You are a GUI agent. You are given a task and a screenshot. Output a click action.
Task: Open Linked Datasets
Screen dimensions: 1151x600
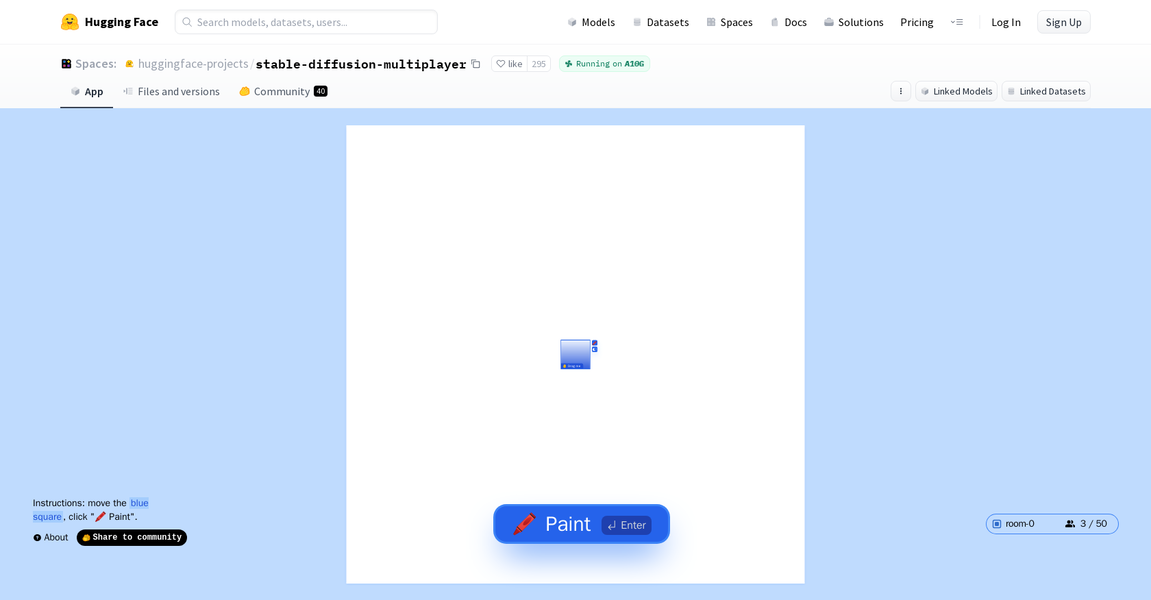(1046, 91)
